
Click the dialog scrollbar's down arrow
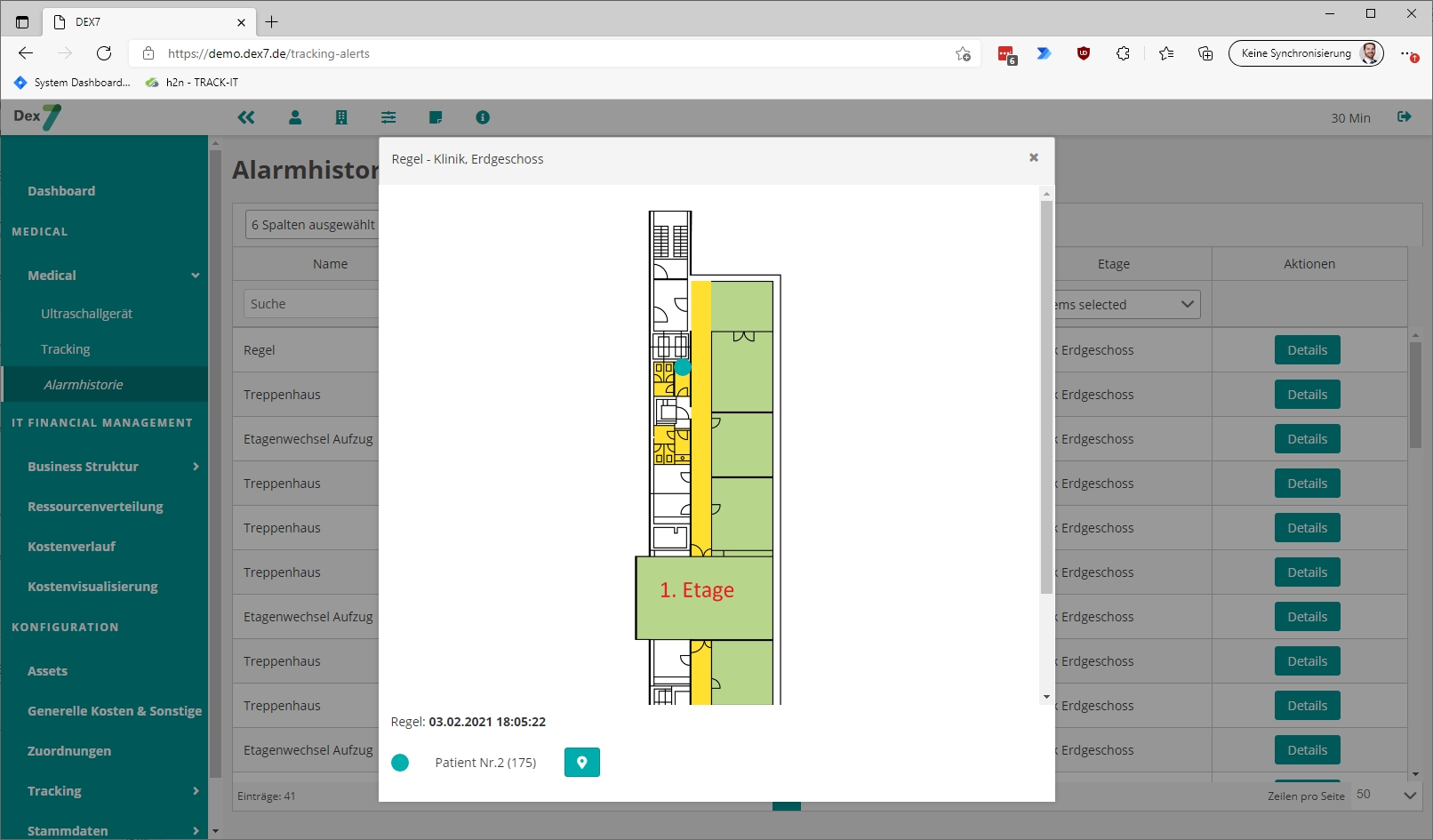click(x=1046, y=698)
